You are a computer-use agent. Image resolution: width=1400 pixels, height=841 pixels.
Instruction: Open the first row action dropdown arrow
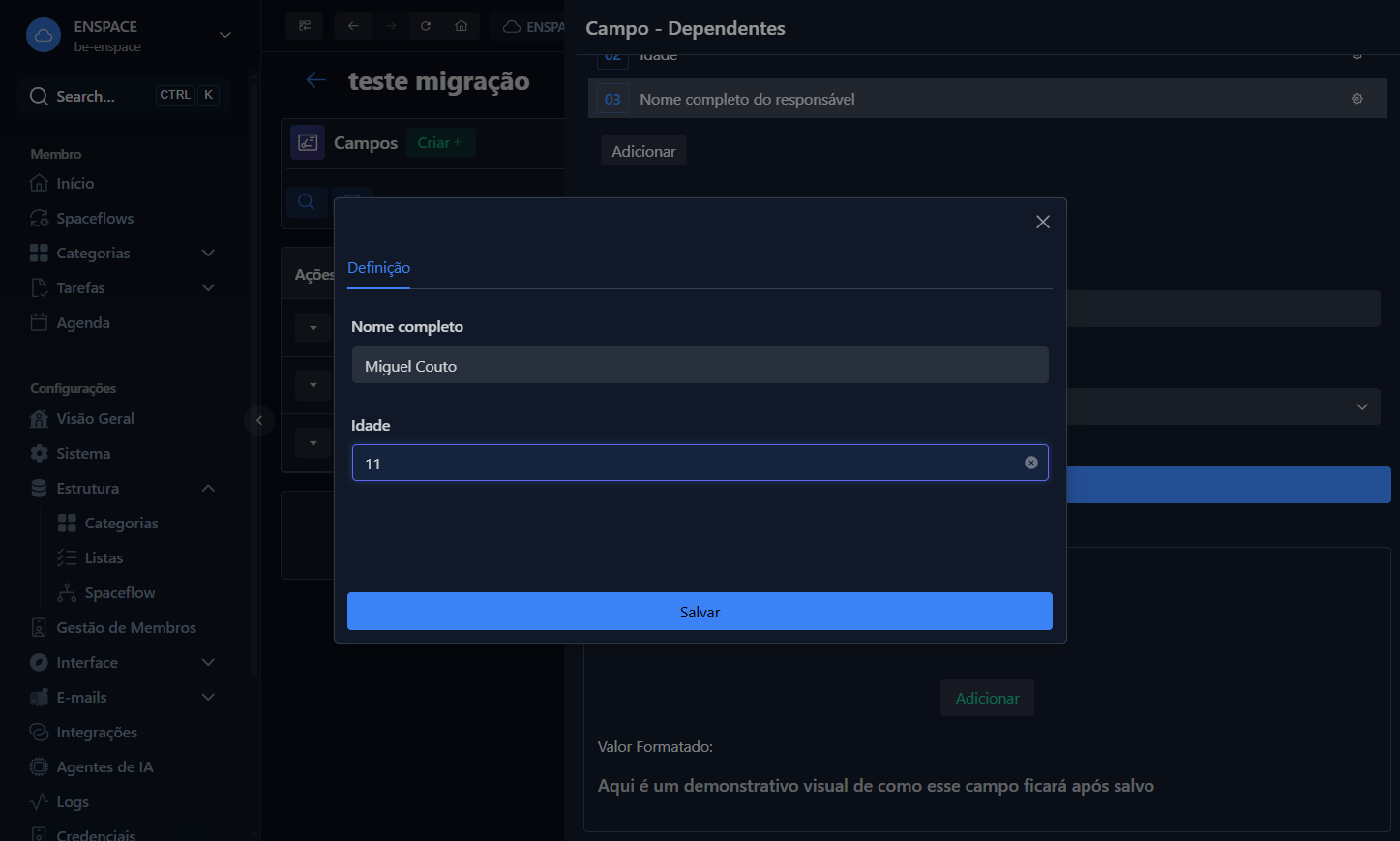pyautogui.click(x=313, y=328)
